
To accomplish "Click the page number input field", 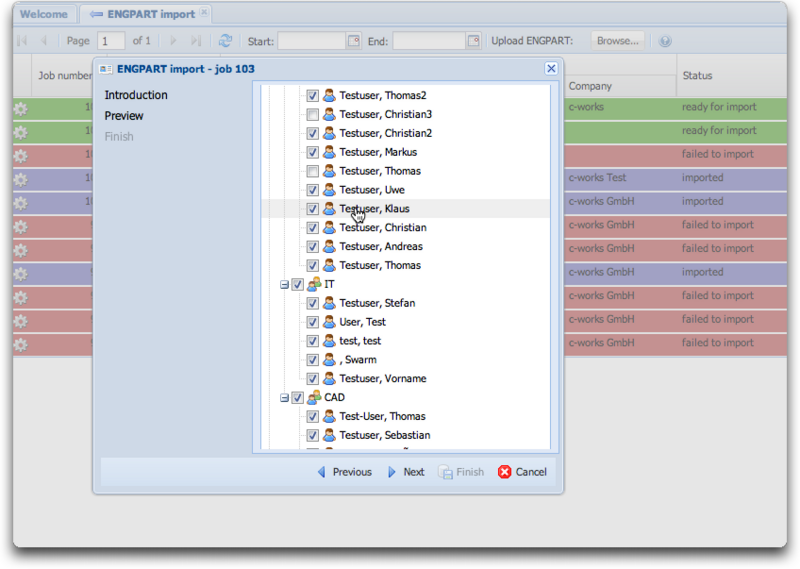I will coord(111,41).
